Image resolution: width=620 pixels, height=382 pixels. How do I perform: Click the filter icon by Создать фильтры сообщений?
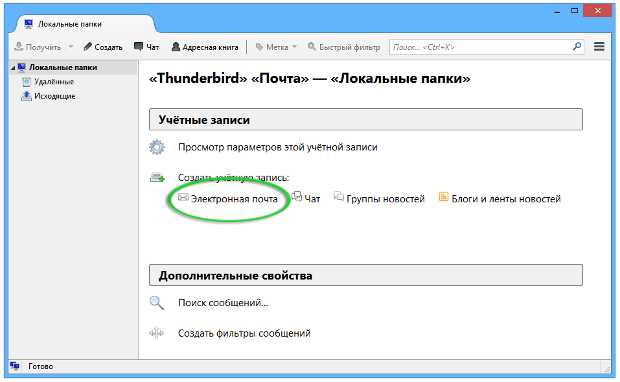(156, 333)
